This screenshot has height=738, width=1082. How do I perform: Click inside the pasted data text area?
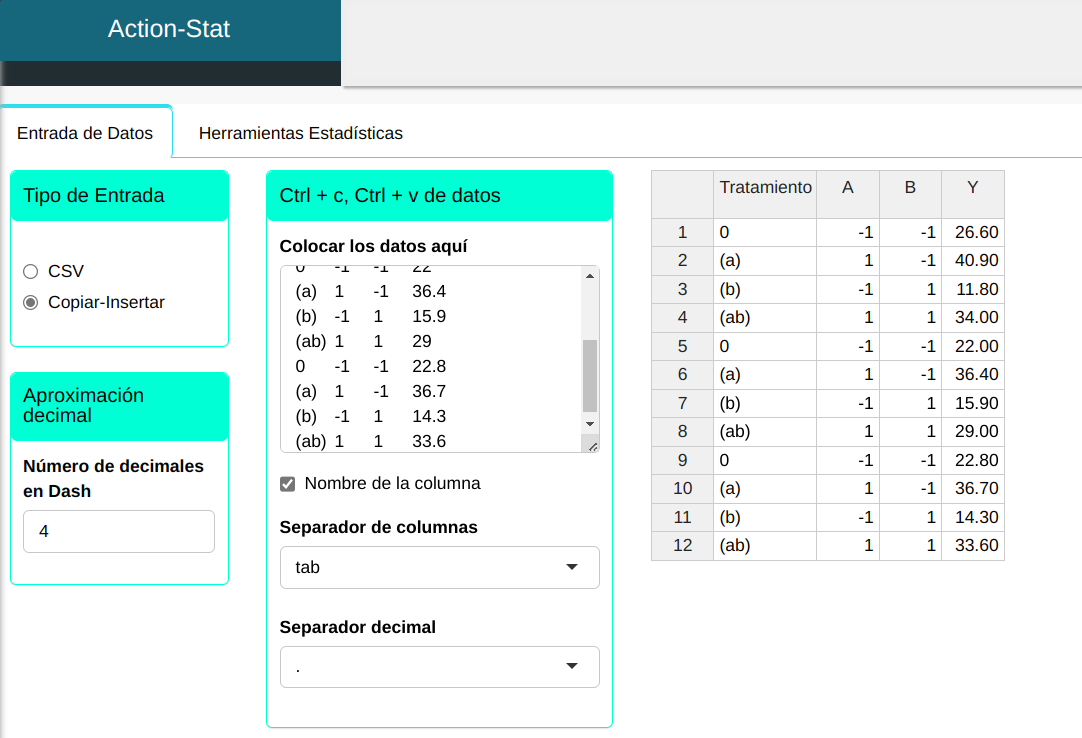(x=430, y=358)
